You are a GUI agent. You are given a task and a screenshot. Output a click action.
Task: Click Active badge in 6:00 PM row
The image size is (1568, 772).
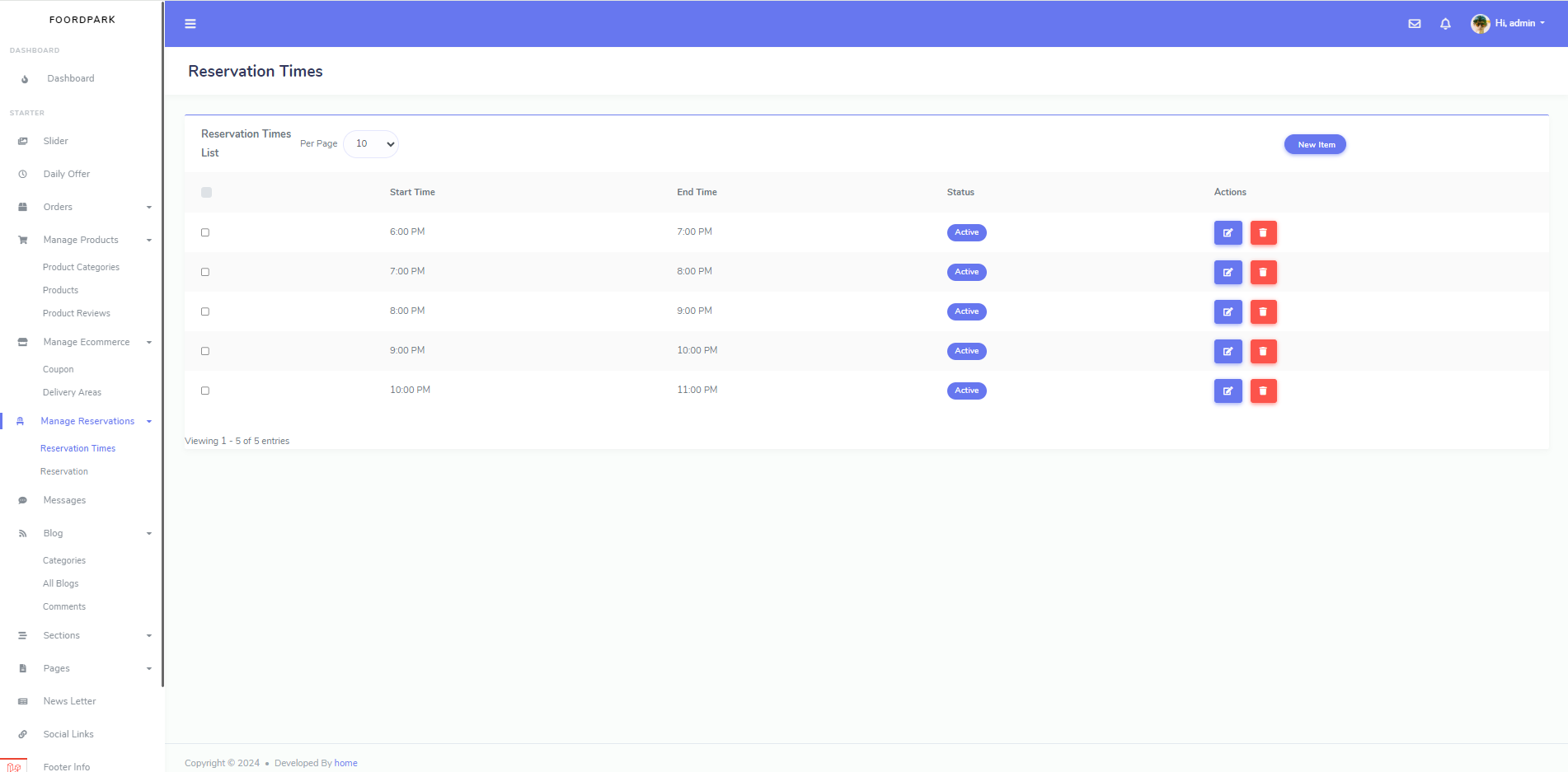(966, 232)
